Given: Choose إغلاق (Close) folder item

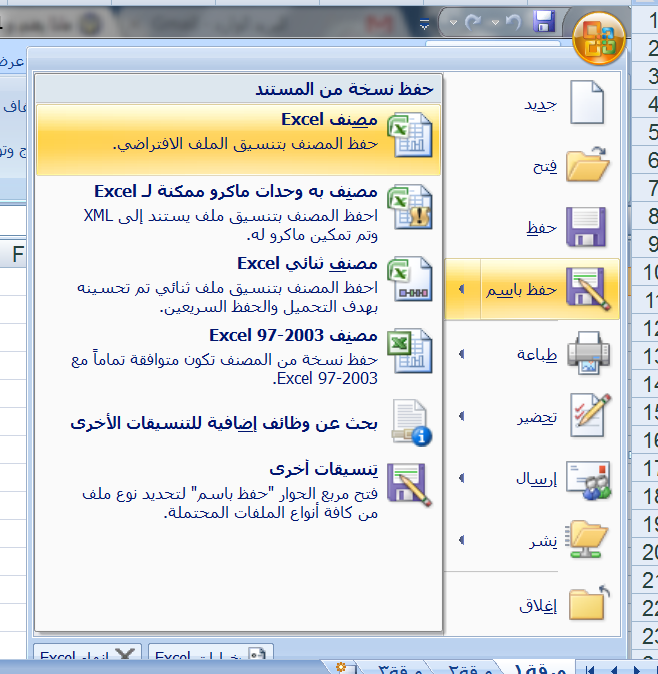Looking at the screenshot, I should coord(533,605).
